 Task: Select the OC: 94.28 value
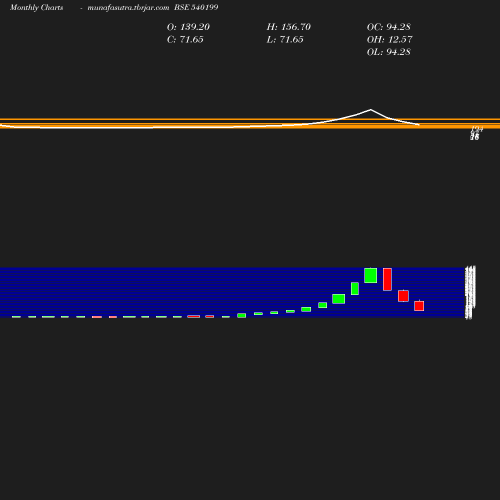click(x=389, y=27)
